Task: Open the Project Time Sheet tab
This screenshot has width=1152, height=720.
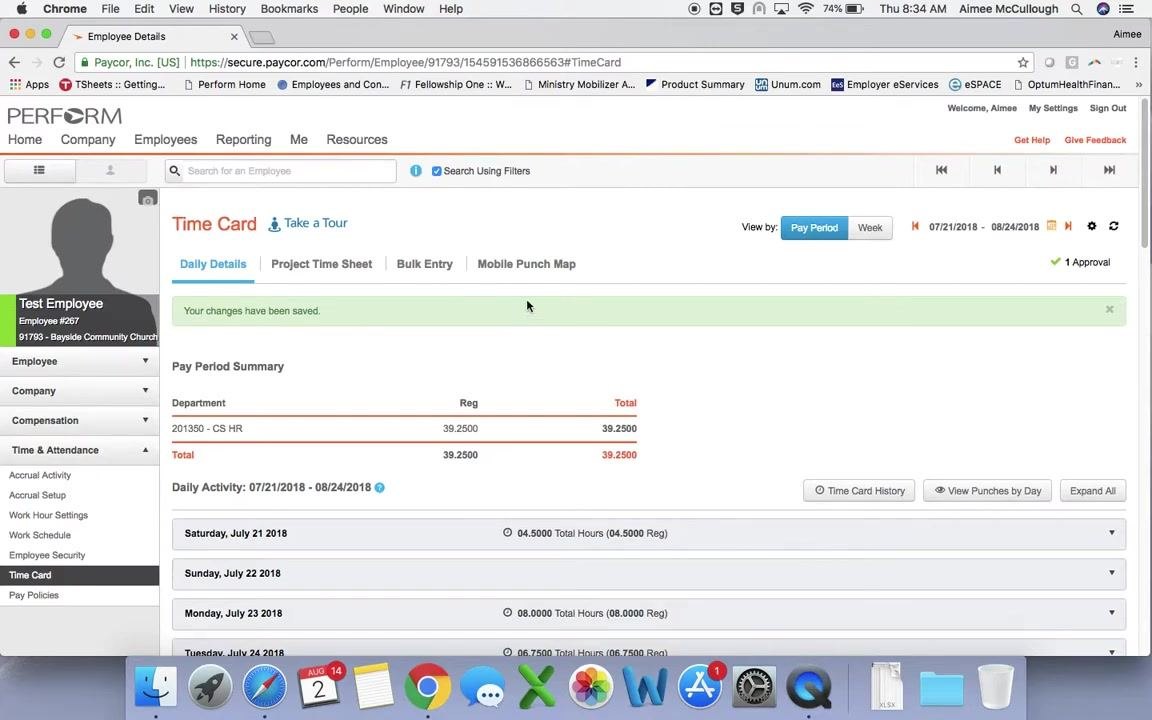Action: (x=322, y=264)
